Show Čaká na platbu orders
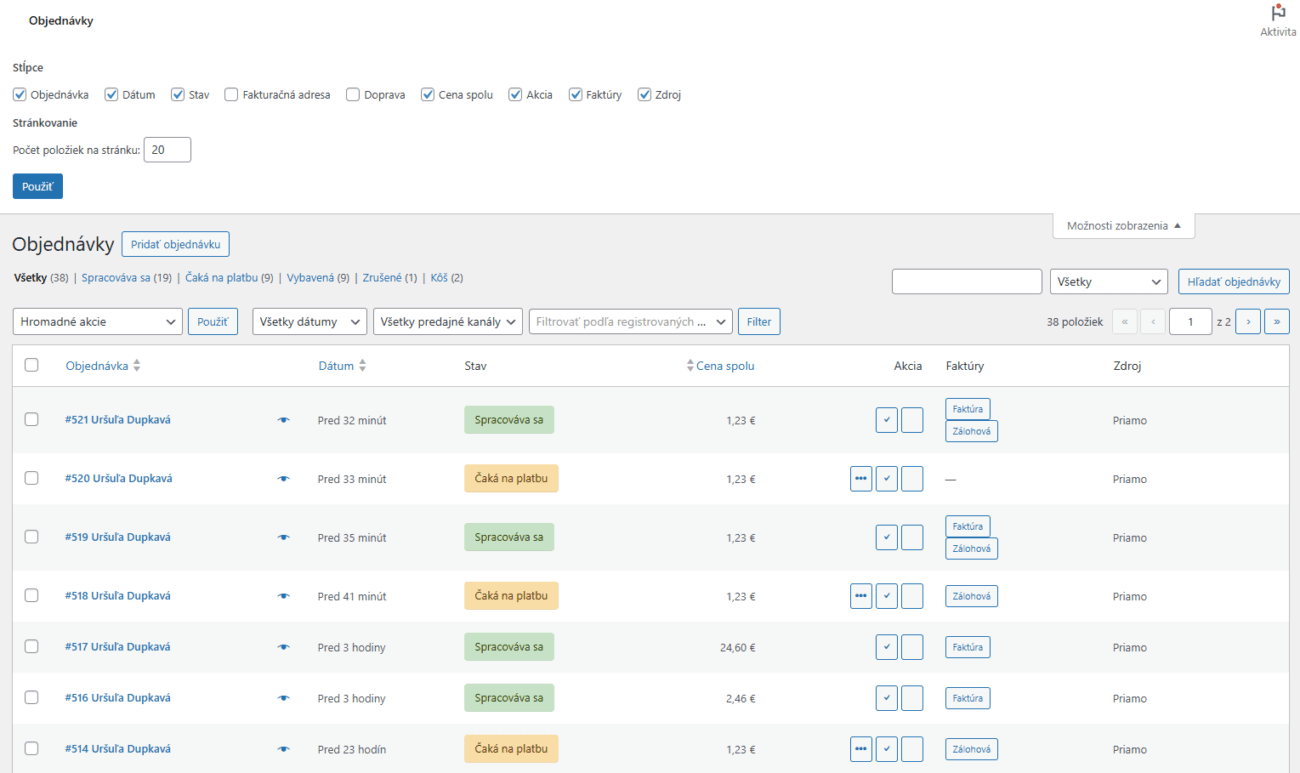The height and width of the screenshot is (773, 1300). (x=221, y=278)
